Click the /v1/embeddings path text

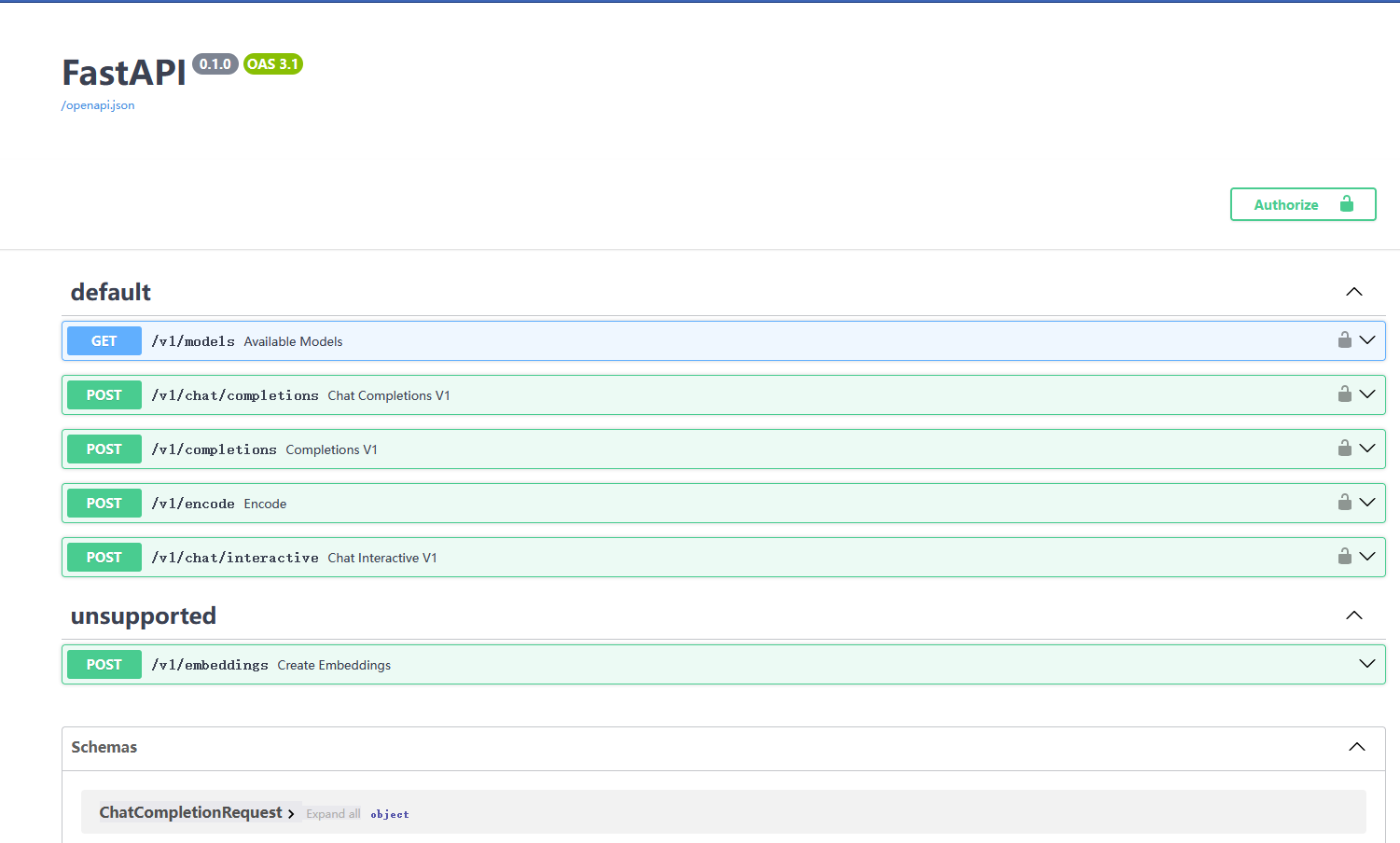tap(210, 665)
